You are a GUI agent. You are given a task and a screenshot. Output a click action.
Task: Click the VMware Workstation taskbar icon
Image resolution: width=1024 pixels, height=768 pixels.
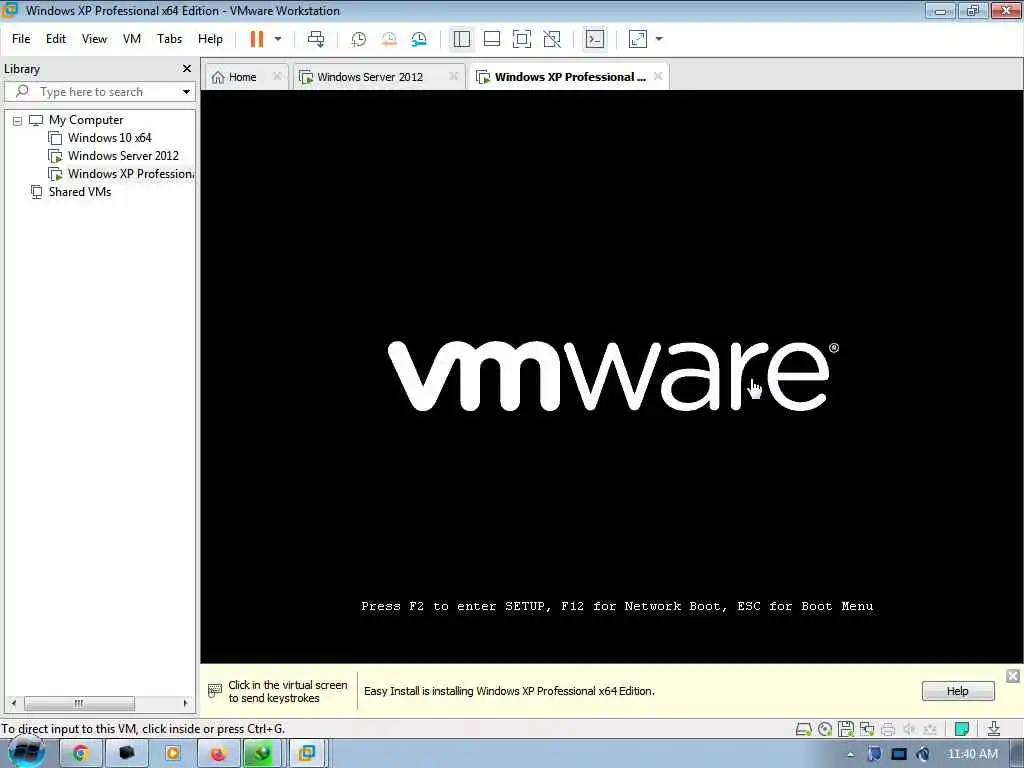[306, 754]
